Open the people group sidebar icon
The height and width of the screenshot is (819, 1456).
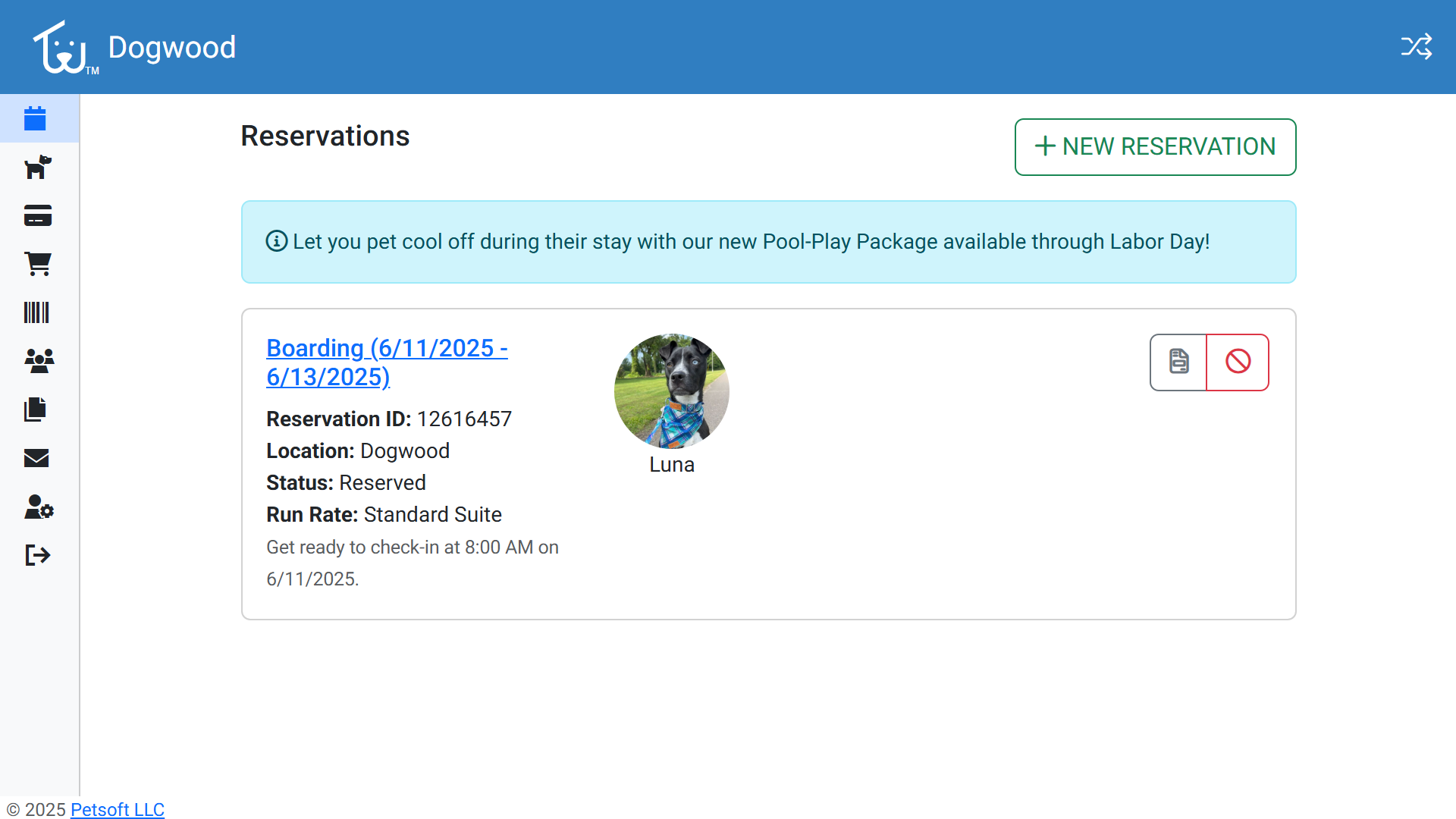(39, 360)
